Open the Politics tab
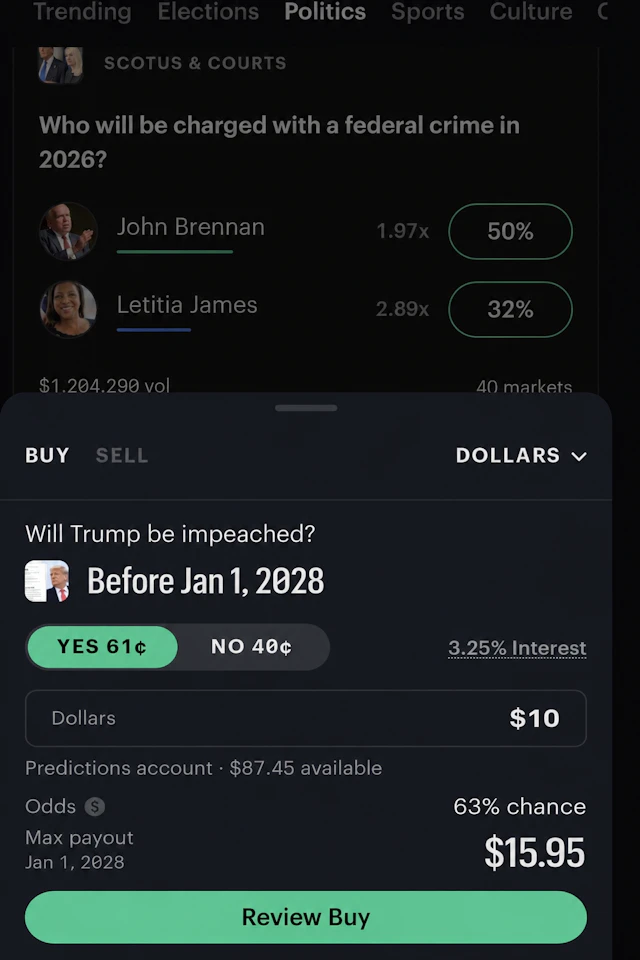This screenshot has width=640, height=960. 325,12
